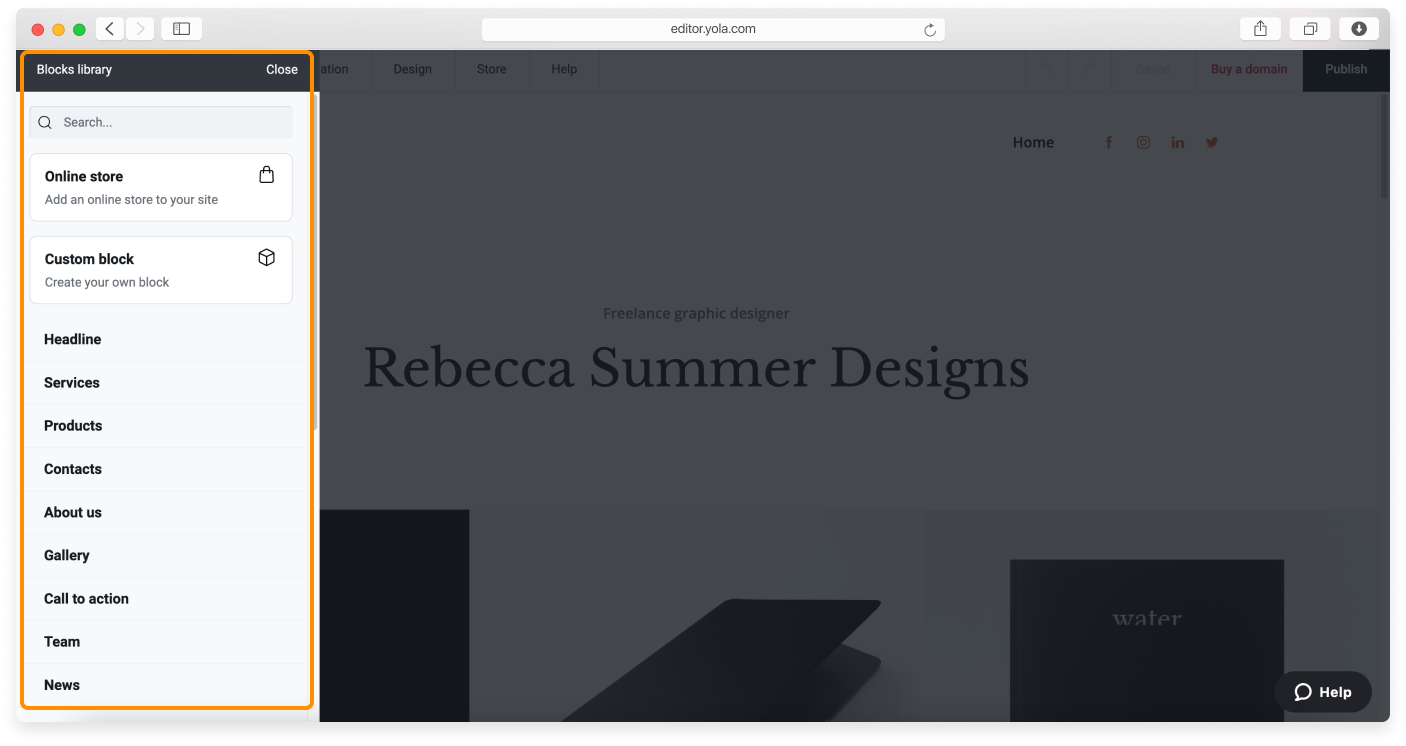Toggle the Safari sidebar icon
Screen dimensions: 1406x746
point(181,29)
